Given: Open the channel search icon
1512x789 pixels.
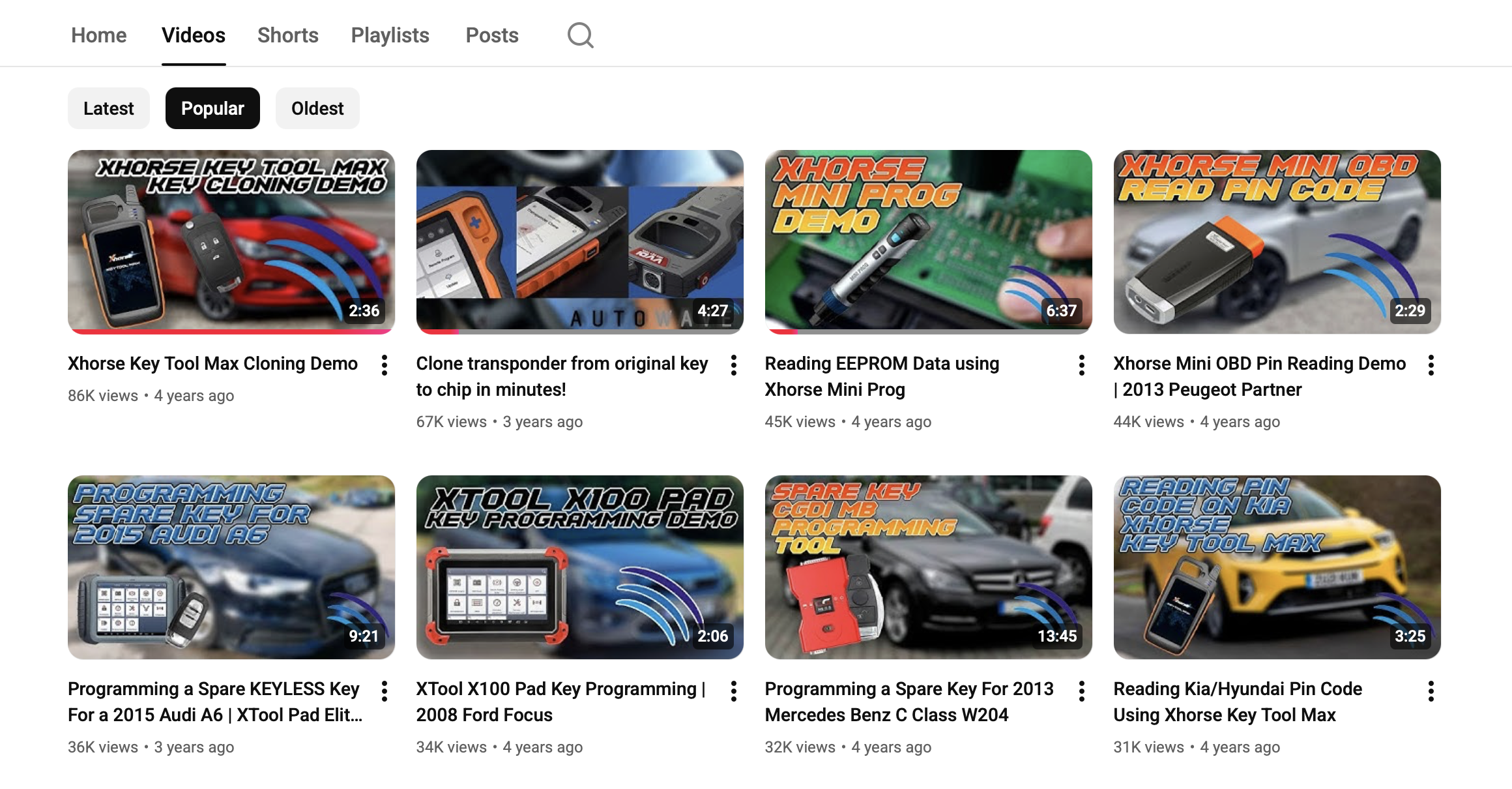Looking at the screenshot, I should pyautogui.click(x=580, y=35).
